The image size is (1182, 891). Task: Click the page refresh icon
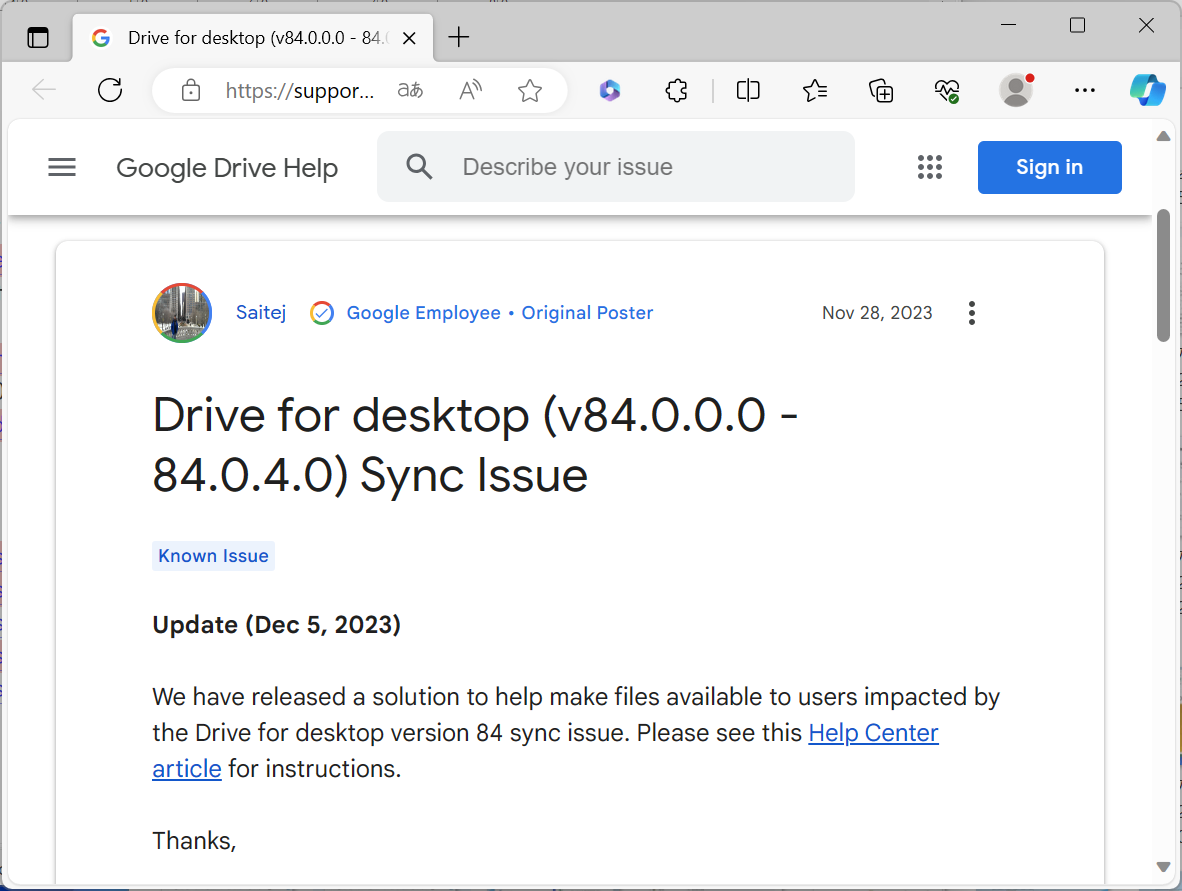110,91
